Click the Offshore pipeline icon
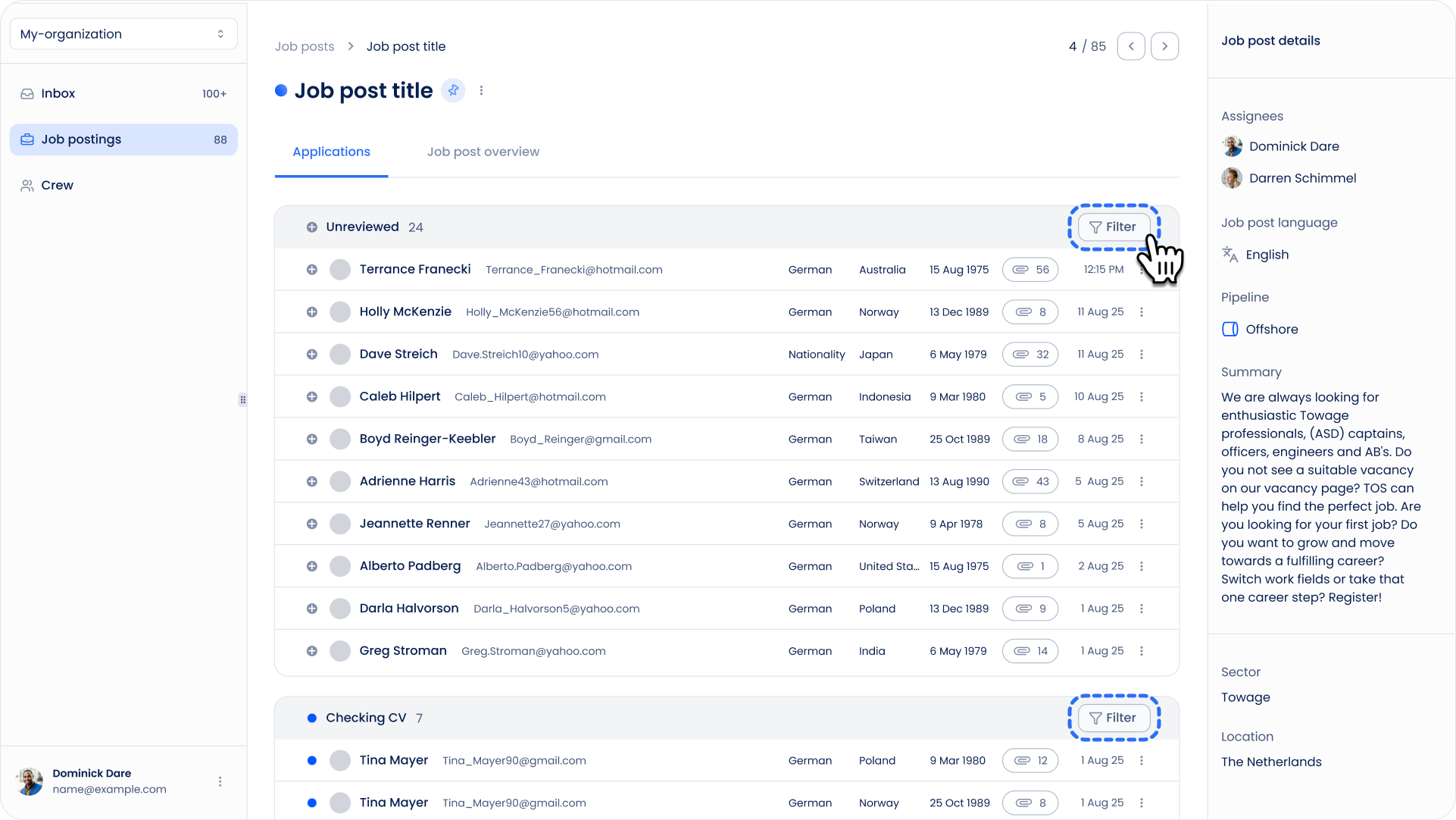This screenshot has height=820, width=1456. coord(1230,329)
